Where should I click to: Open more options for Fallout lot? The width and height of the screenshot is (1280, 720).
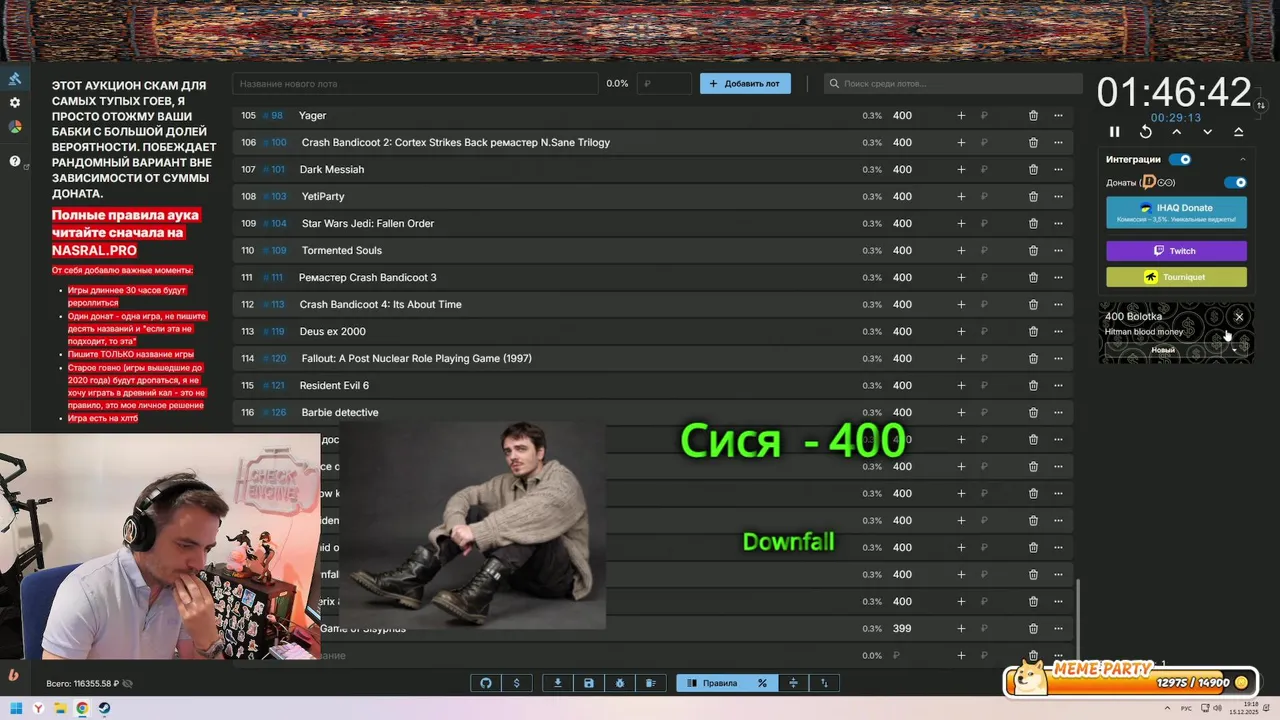(x=1058, y=359)
